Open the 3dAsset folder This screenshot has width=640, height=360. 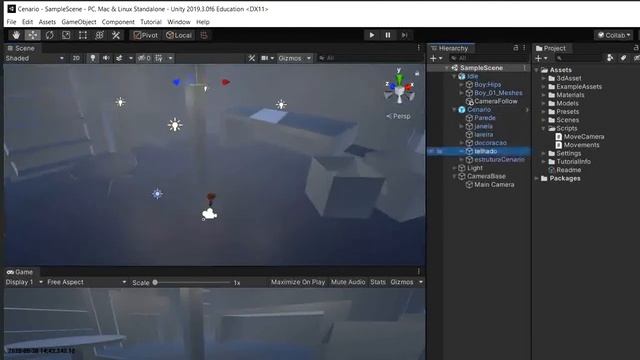tap(569, 78)
